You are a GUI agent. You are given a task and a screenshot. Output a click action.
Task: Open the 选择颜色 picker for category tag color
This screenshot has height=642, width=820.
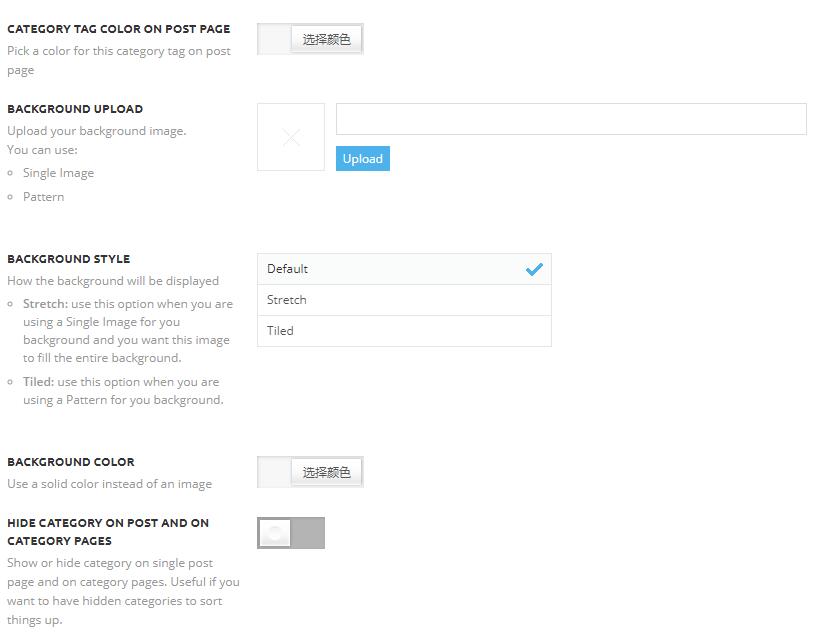pyautogui.click(x=326, y=39)
